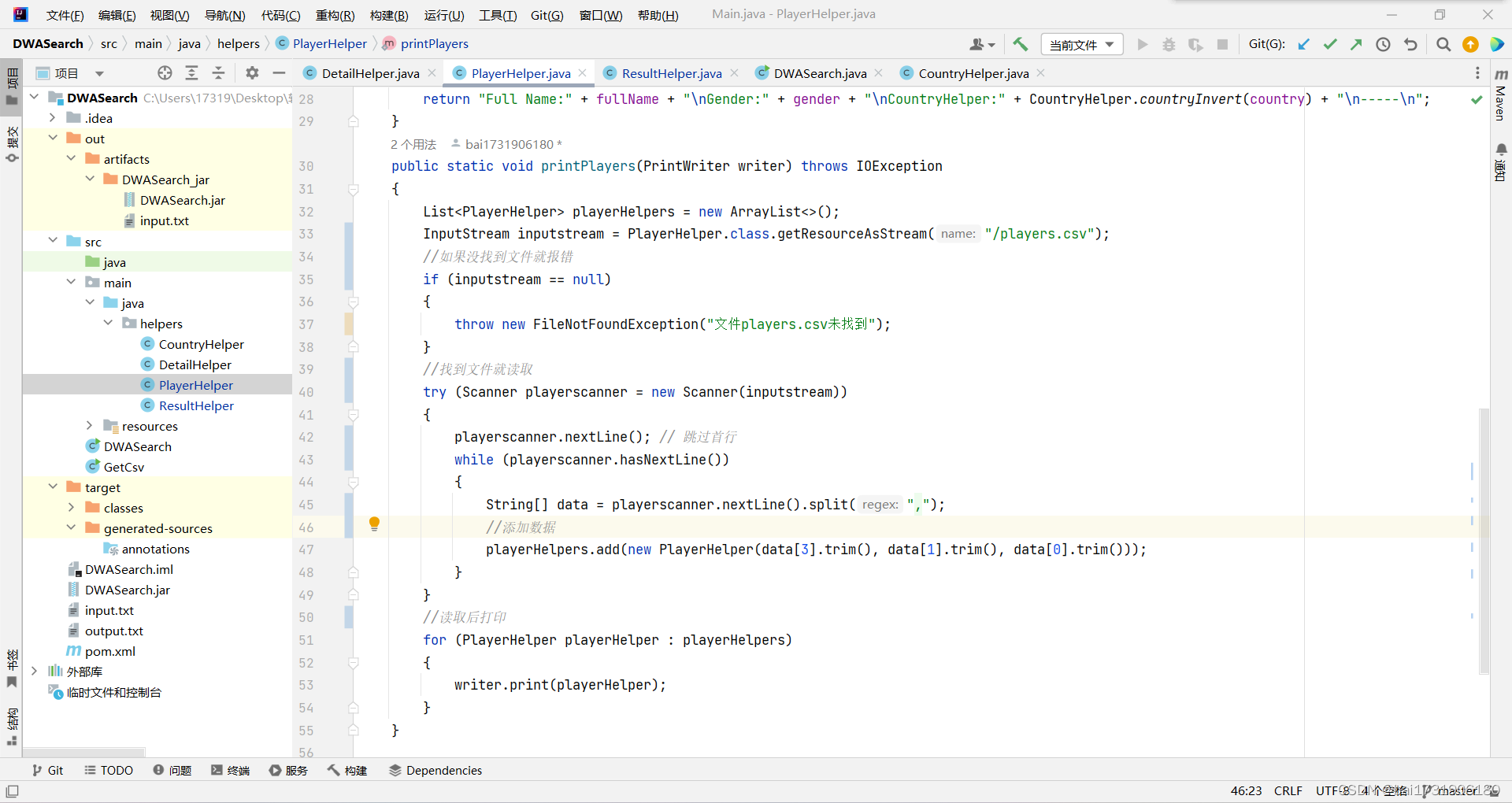Collapse the DWASearch root node

pos(34,97)
